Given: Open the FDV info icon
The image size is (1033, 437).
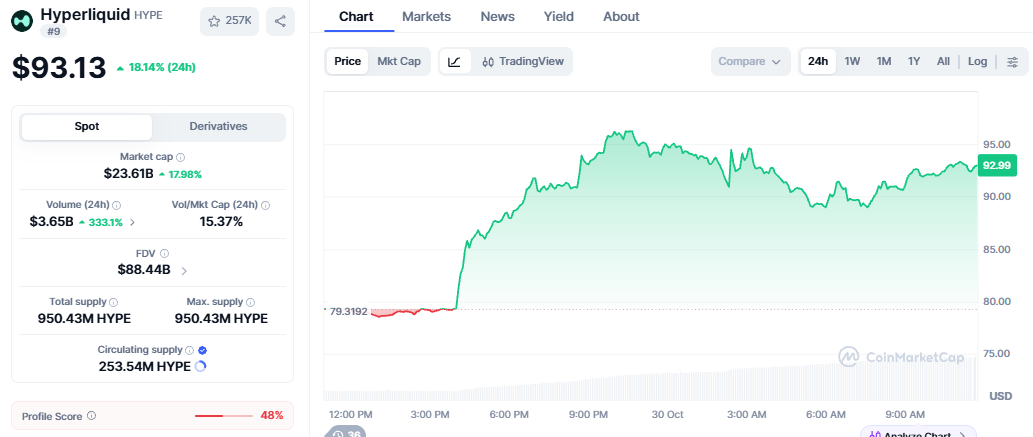Looking at the screenshot, I should tap(165, 253).
